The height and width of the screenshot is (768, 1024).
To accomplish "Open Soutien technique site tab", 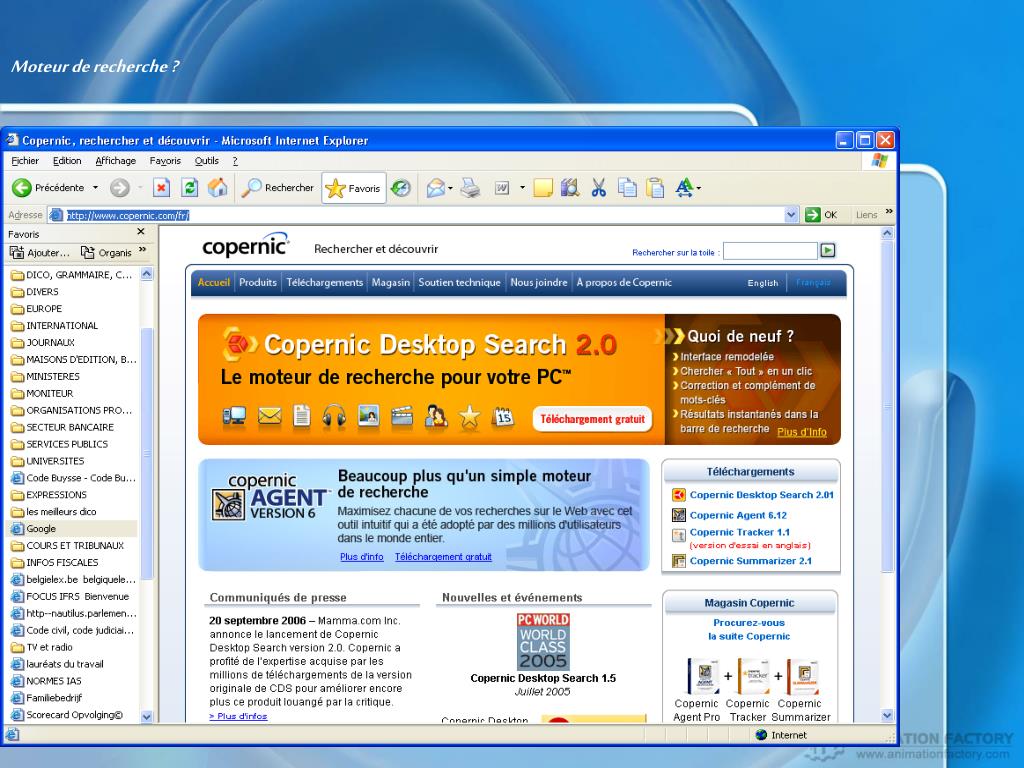I will tap(459, 283).
